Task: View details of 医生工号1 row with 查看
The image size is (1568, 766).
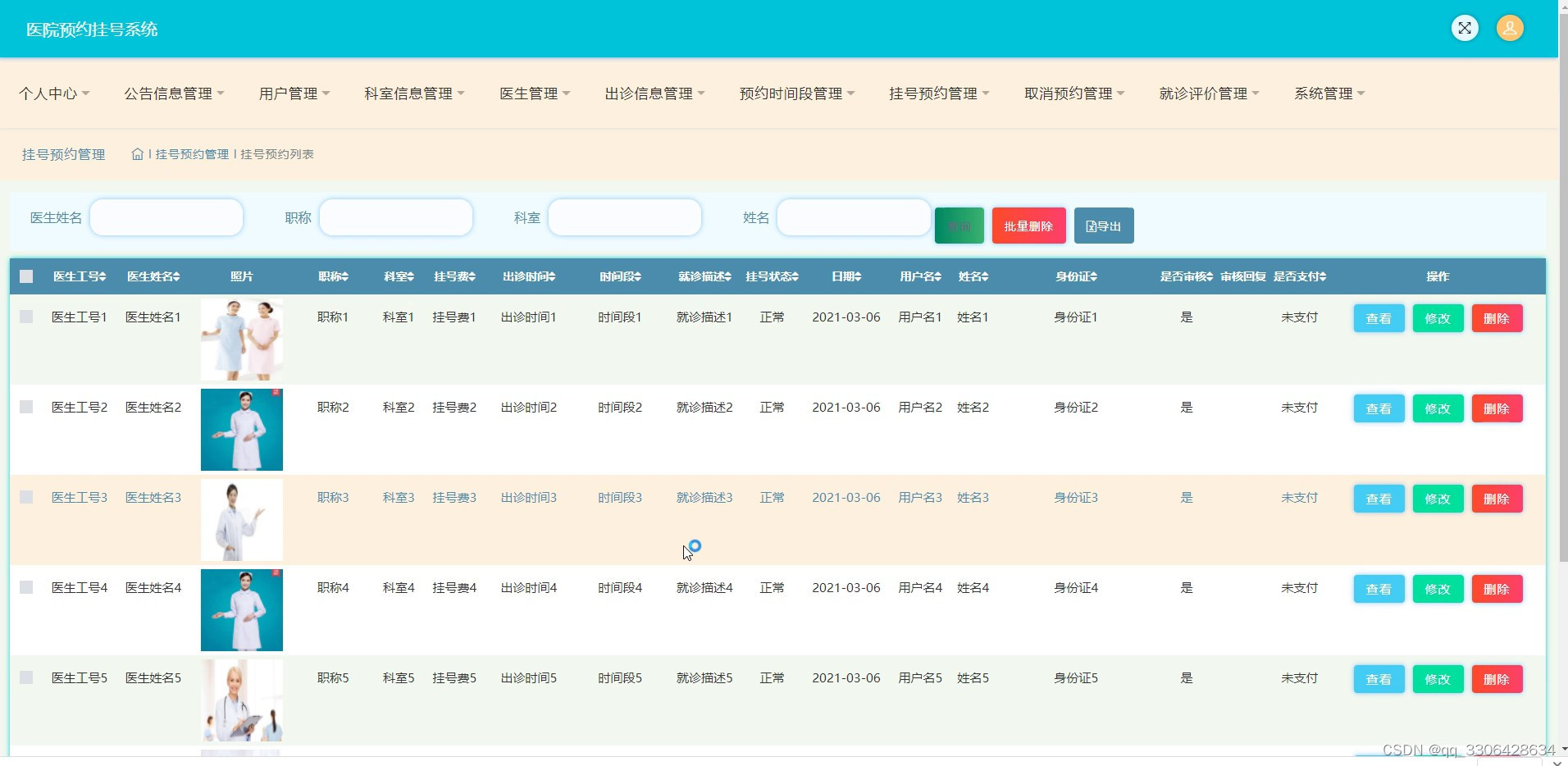Action: tap(1379, 318)
